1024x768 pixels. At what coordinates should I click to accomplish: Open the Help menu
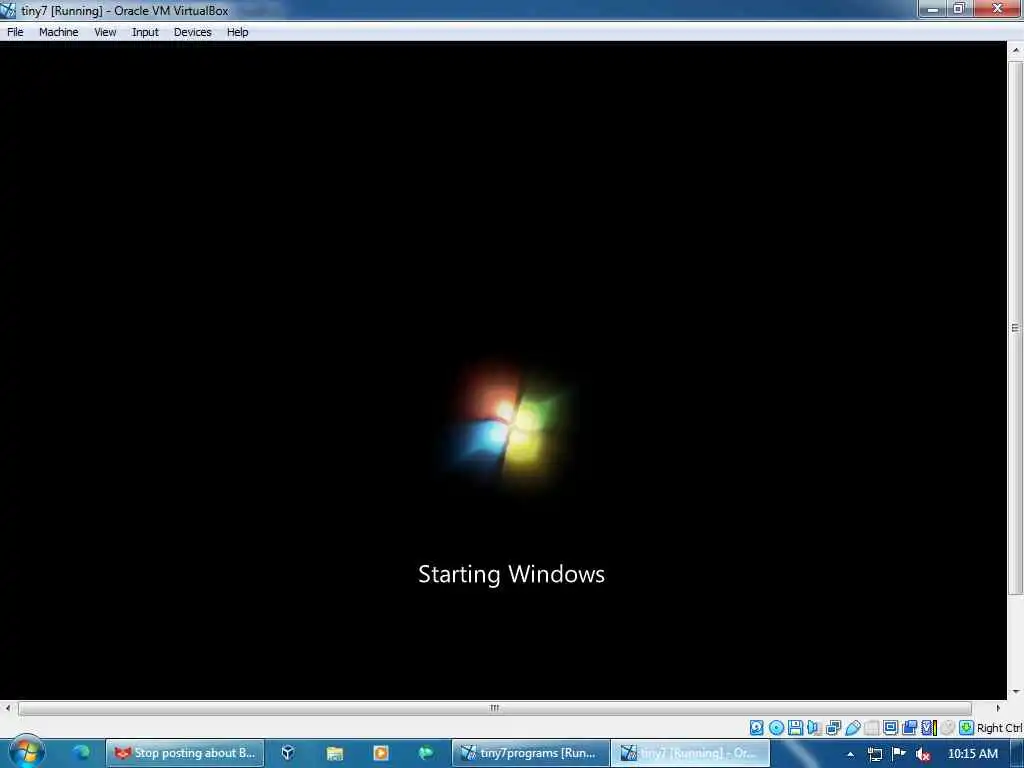click(237, 32)
